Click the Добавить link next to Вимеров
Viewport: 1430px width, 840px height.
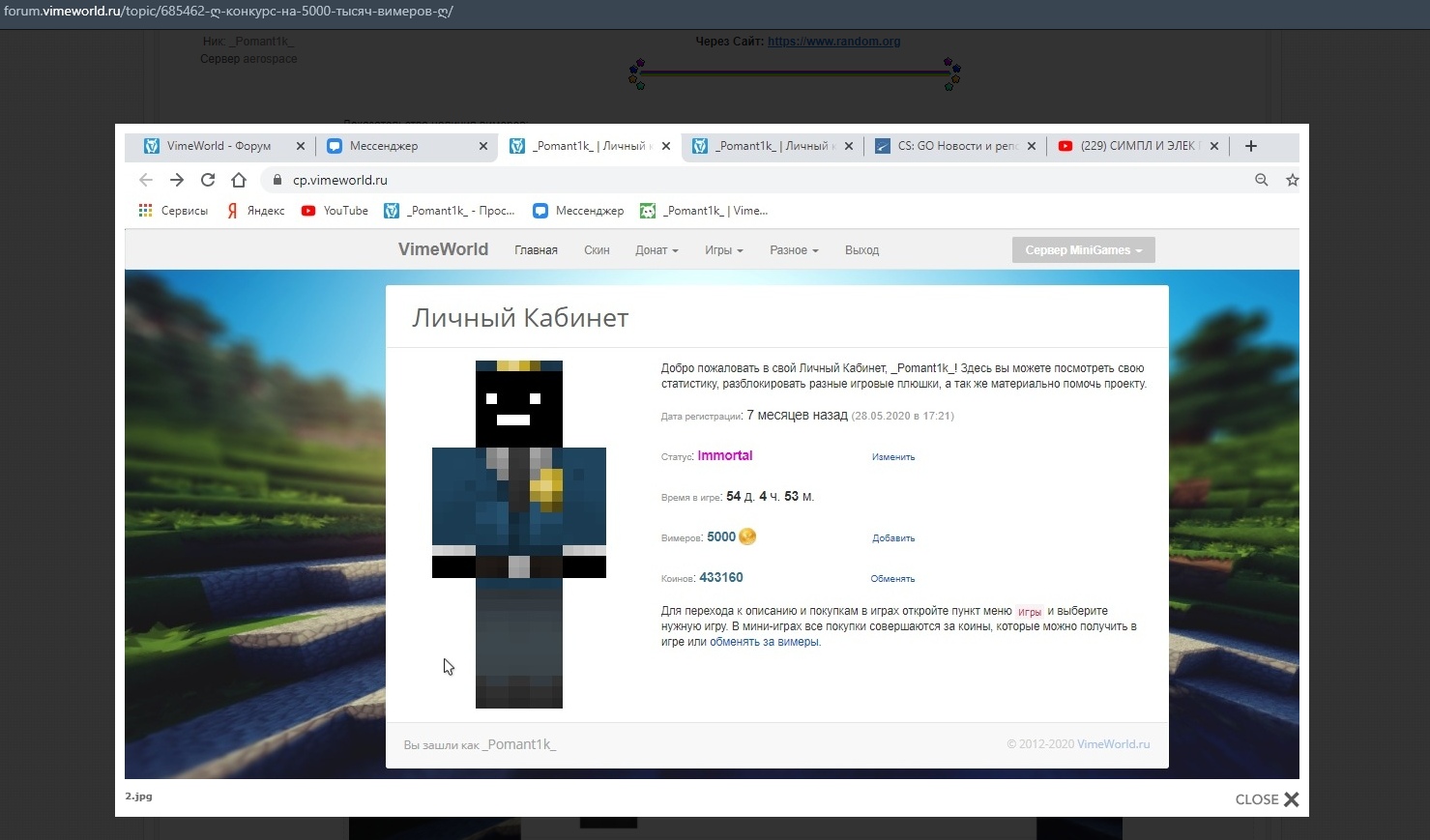click(893, 538)
